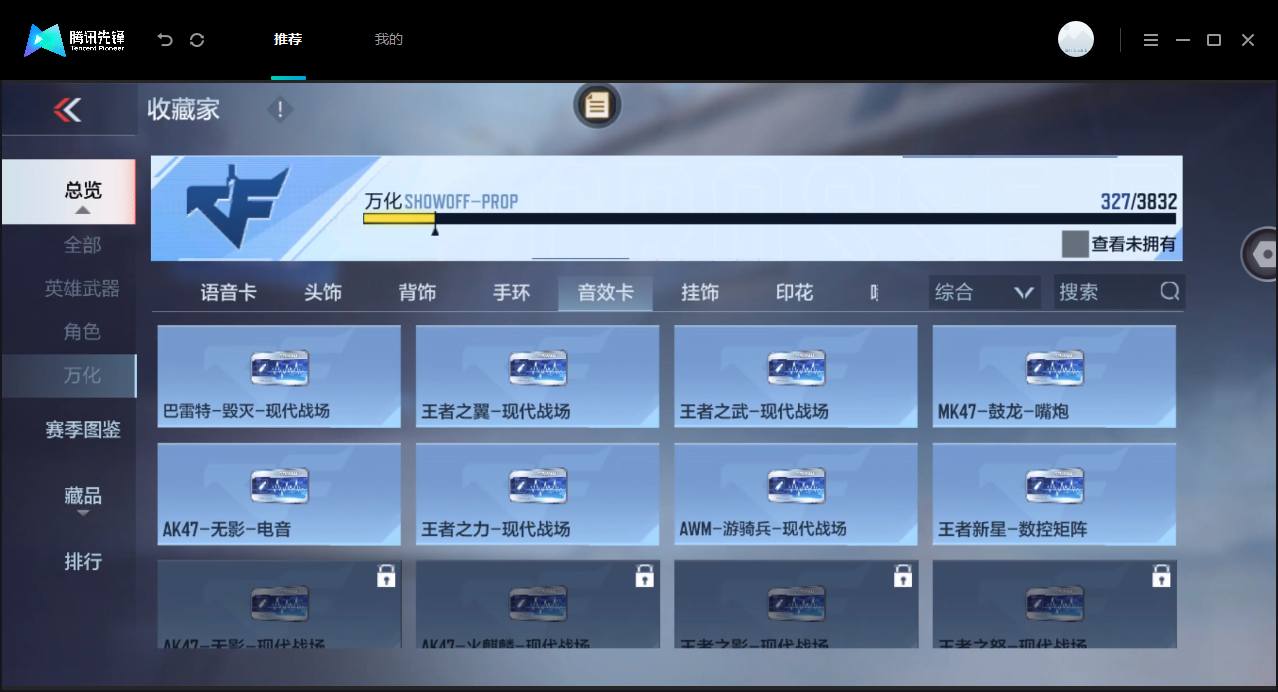Click the 327/3832 collection count

pos(1139,201)
